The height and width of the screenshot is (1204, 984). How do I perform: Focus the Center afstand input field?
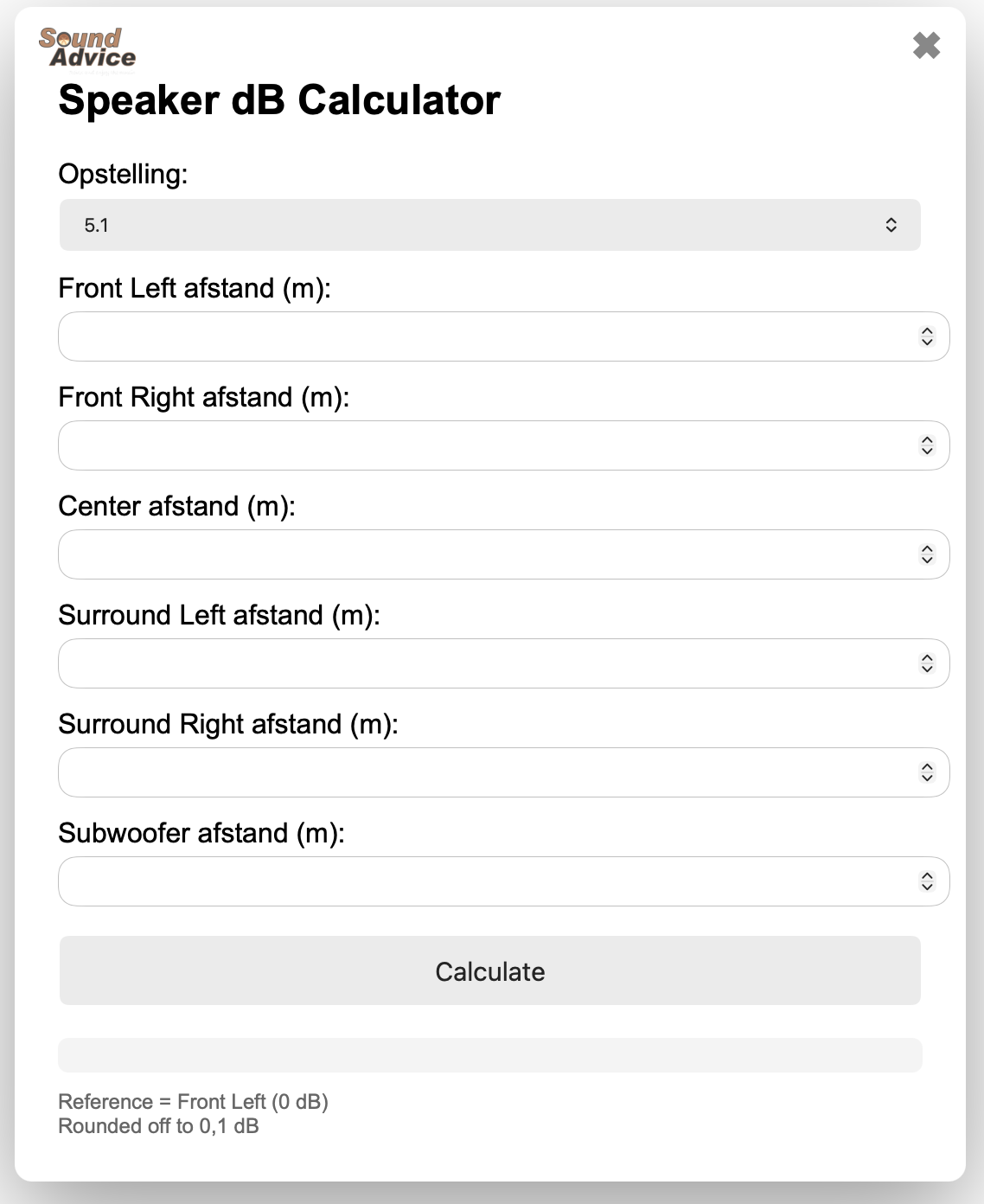click(x=484, y=554)
